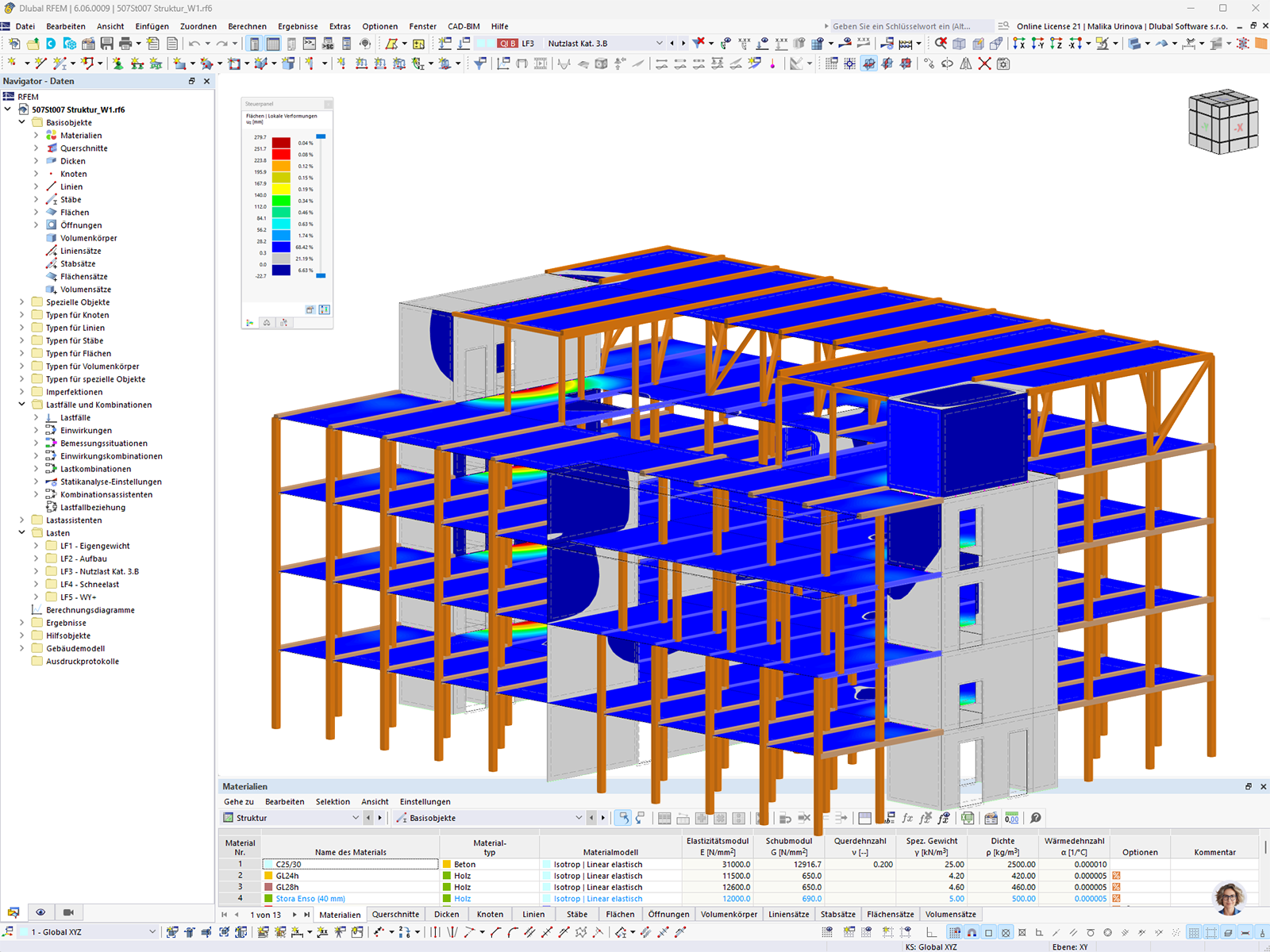Image resolution: width=1270 pixels, height=952 pixels.
Task: Select the work plane grid icon
Action: (x=833, y=63)
